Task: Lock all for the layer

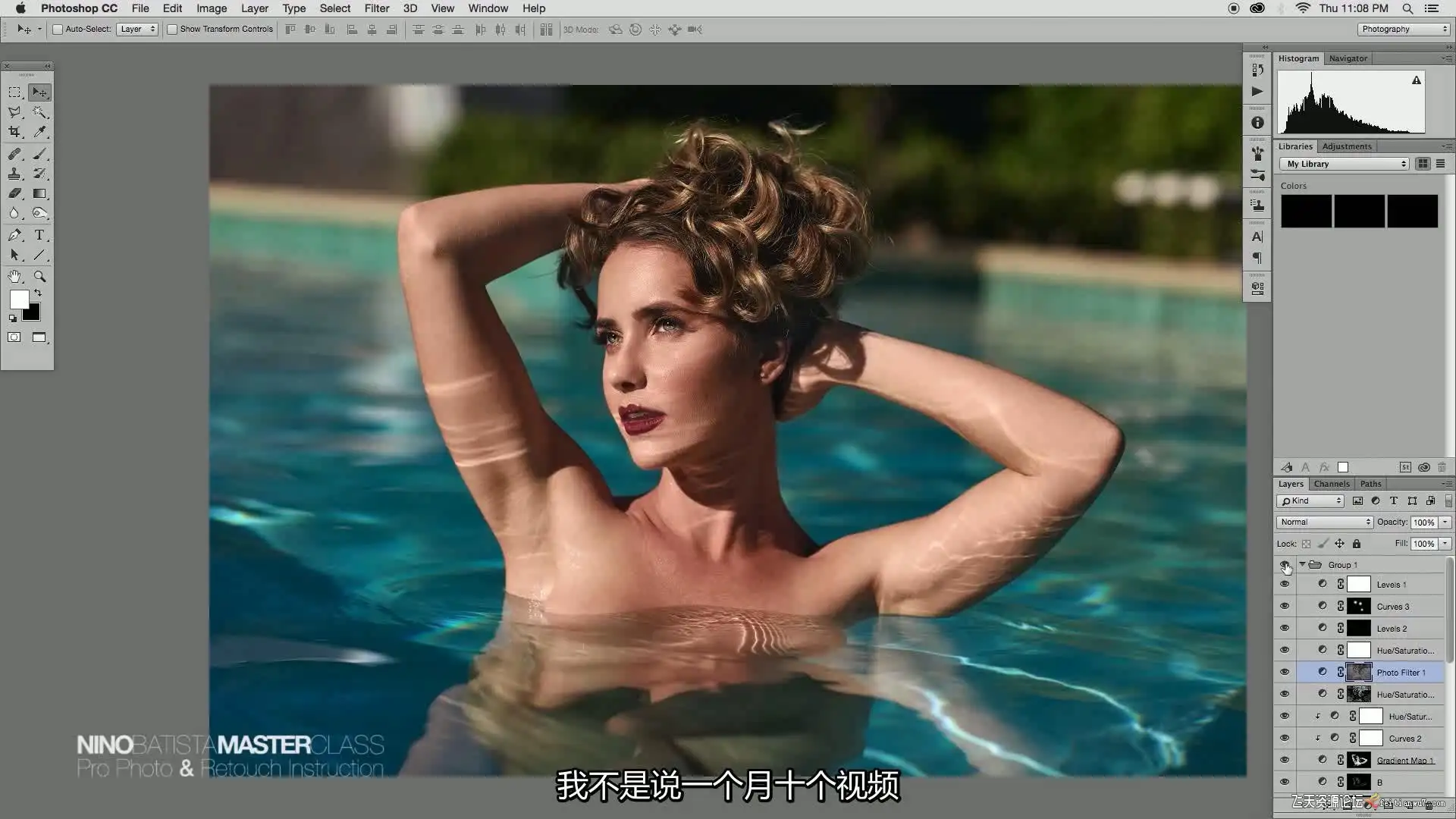Action: (1357, 544)
